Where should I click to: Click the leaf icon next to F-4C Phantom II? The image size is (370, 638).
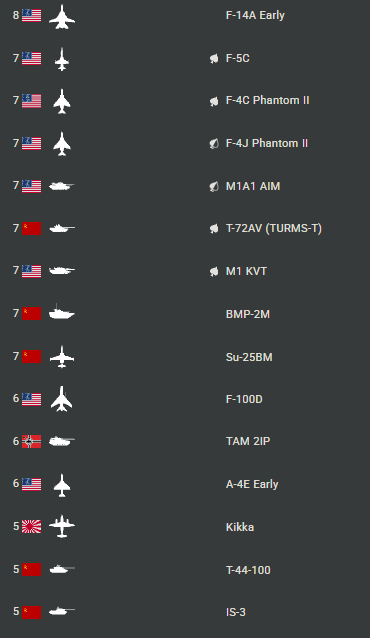coord(214,101)
